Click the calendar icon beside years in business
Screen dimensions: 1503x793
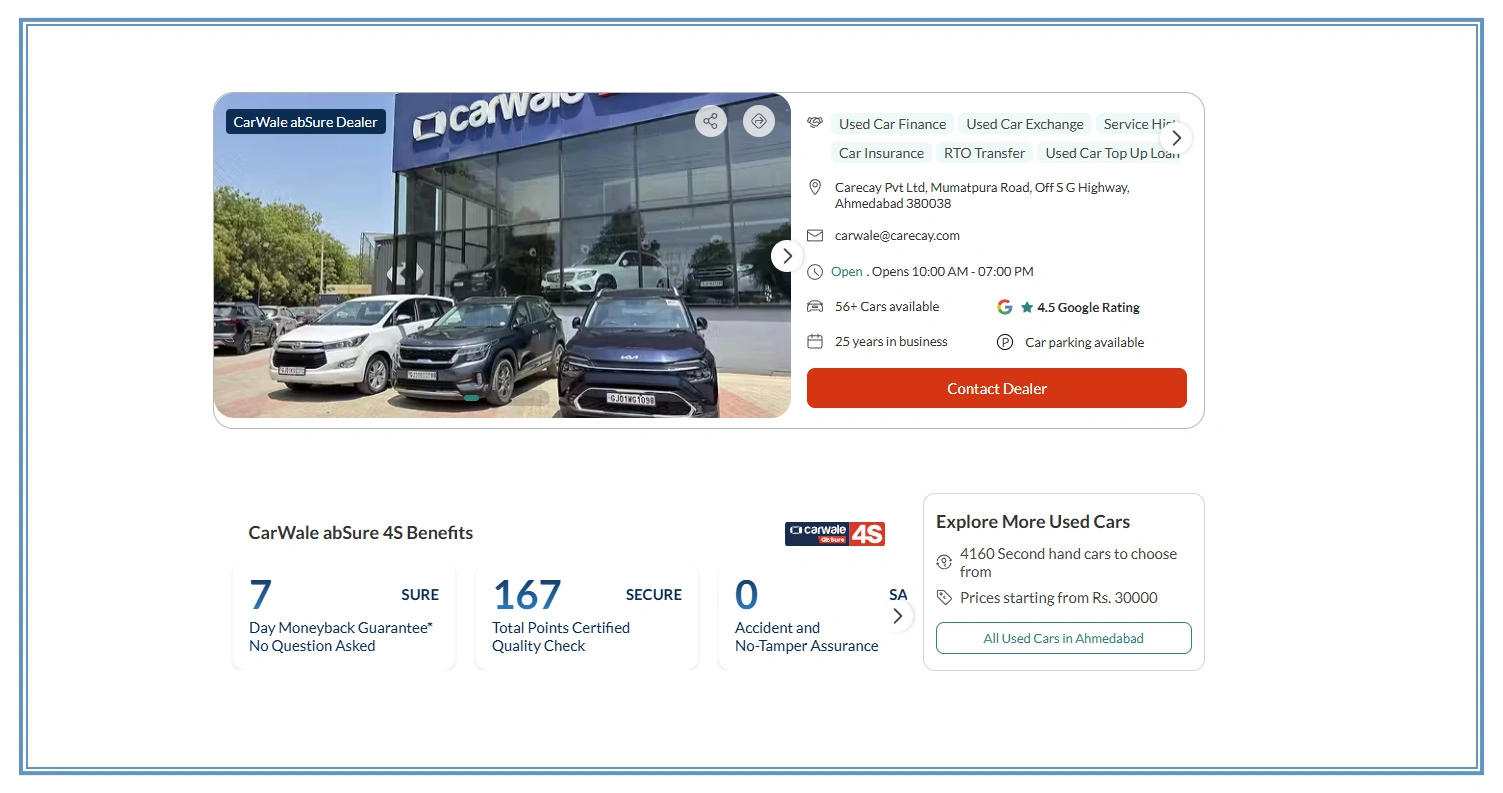point(815,342)
